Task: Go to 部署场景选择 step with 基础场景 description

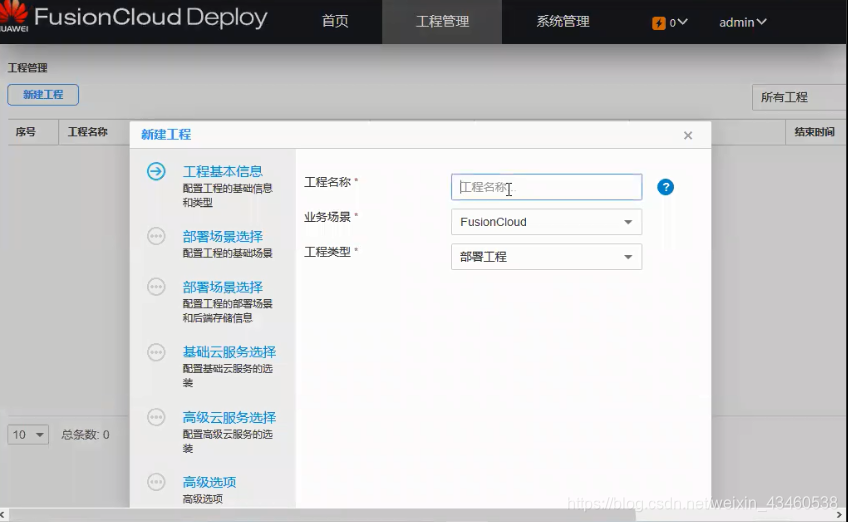Action: 222,236
